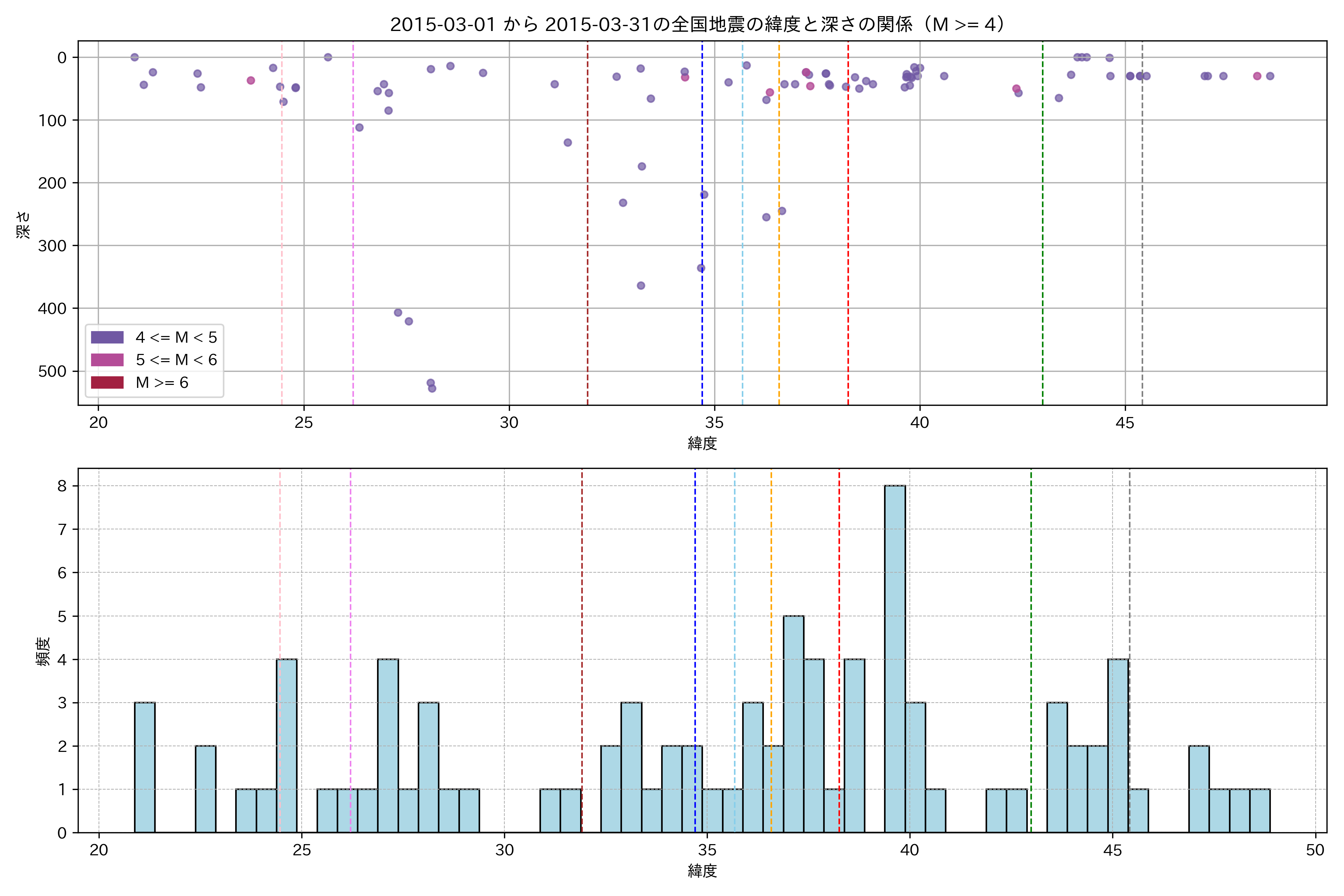Click the scatter point at depth about 365
Viewport: 1344px width, 896px height.
(641, 286)
